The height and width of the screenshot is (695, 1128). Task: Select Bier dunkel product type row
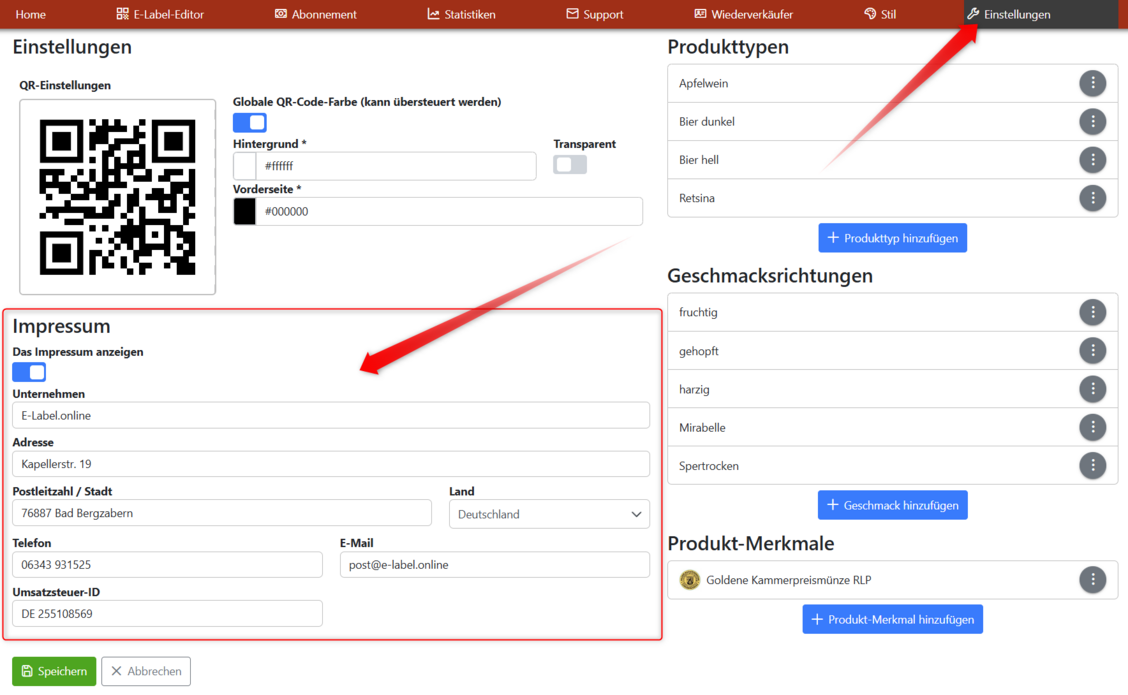(892, 122)
